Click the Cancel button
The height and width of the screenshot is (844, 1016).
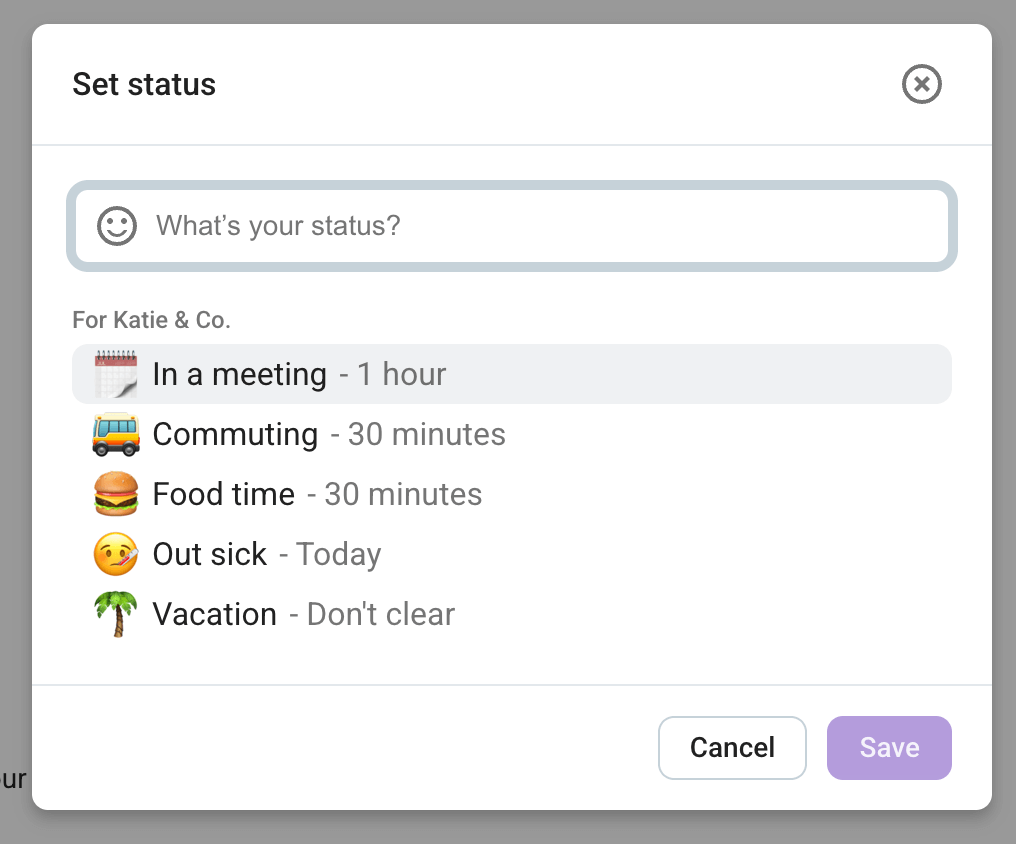732,747
